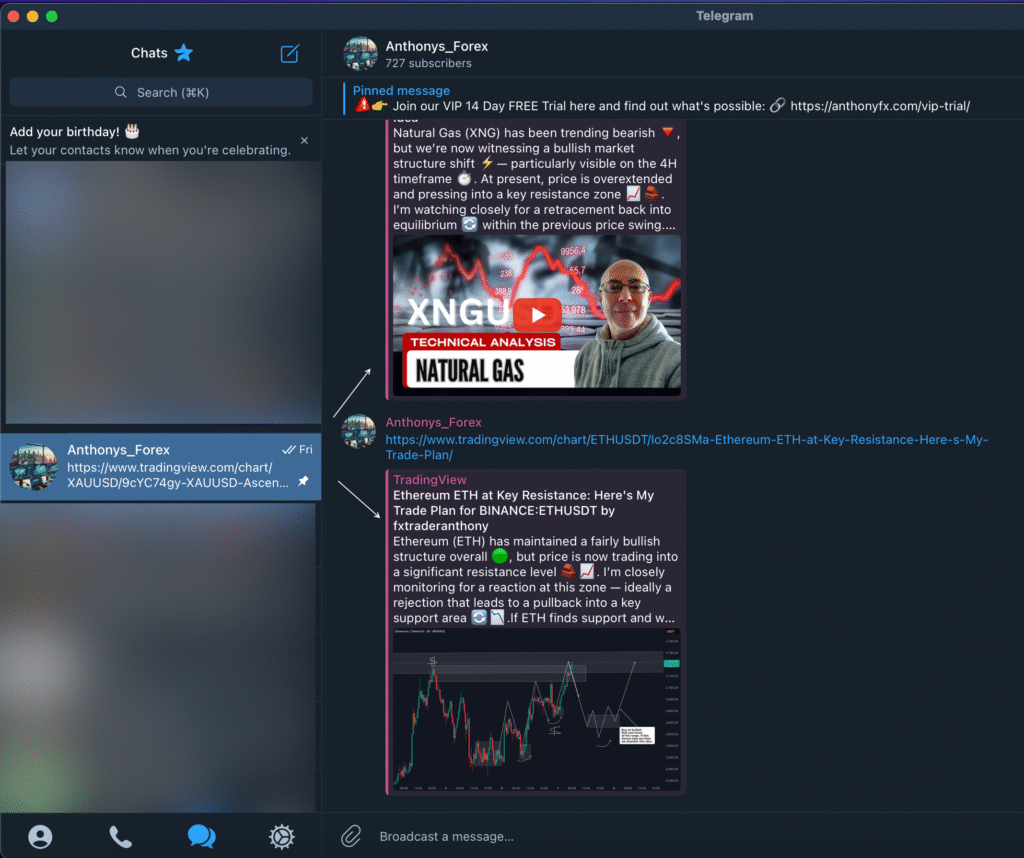The height and width of the screenshot is (858, 1024).
Task: Click the Search chats field
Action: point(161,92)
